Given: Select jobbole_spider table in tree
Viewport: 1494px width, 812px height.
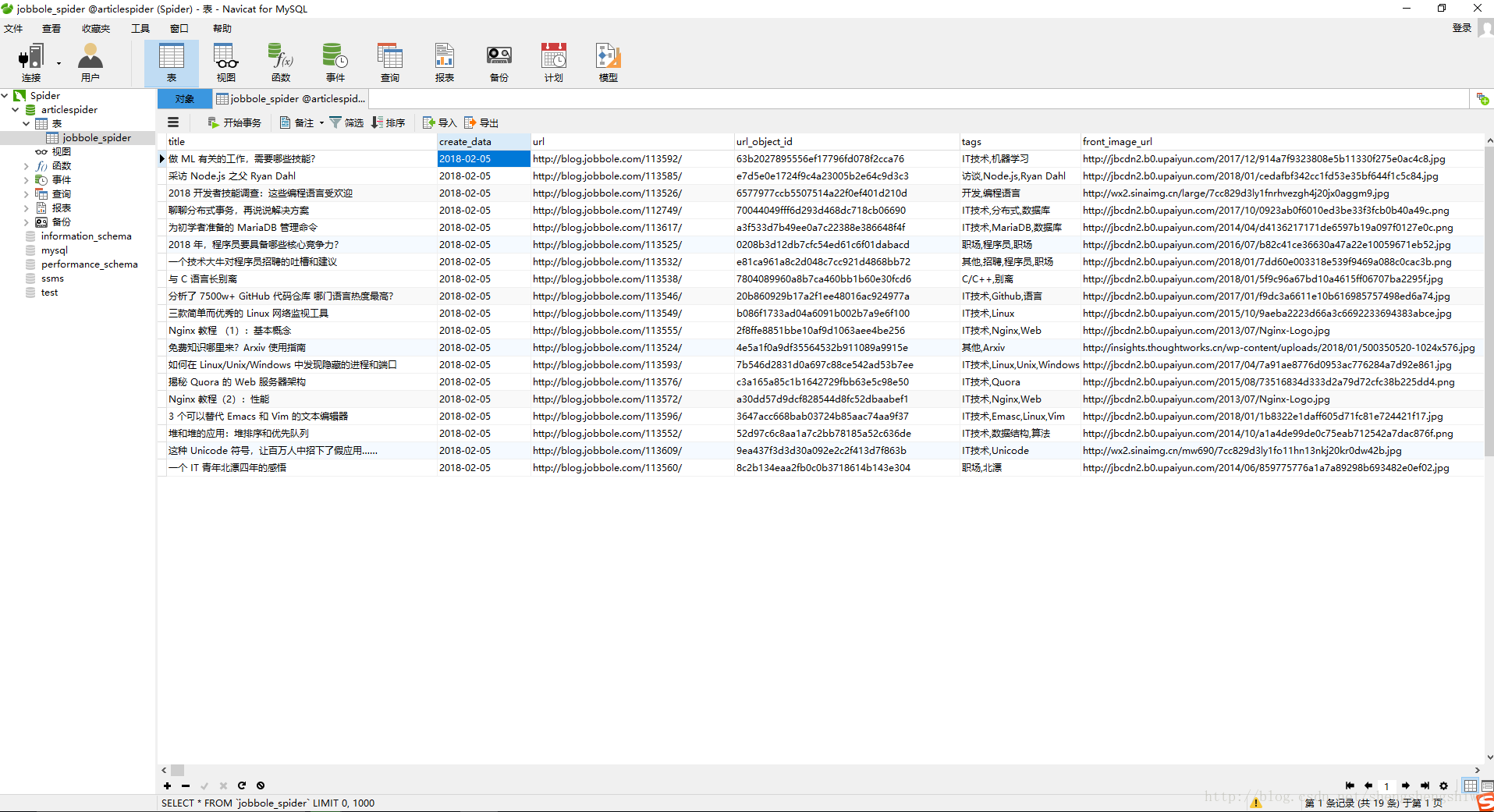Looking at the screenshot, I should coord(97,137).
